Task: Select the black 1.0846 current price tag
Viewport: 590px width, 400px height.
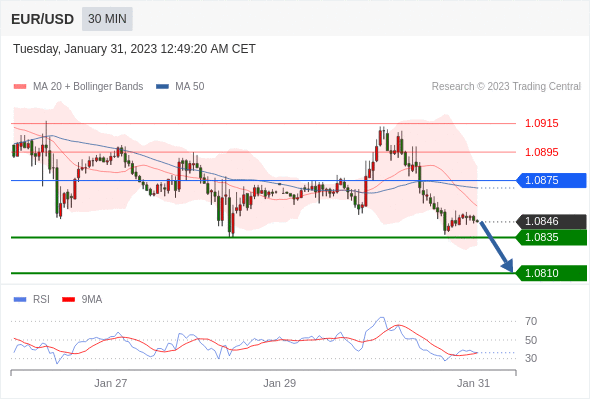Action: point(551,221)
